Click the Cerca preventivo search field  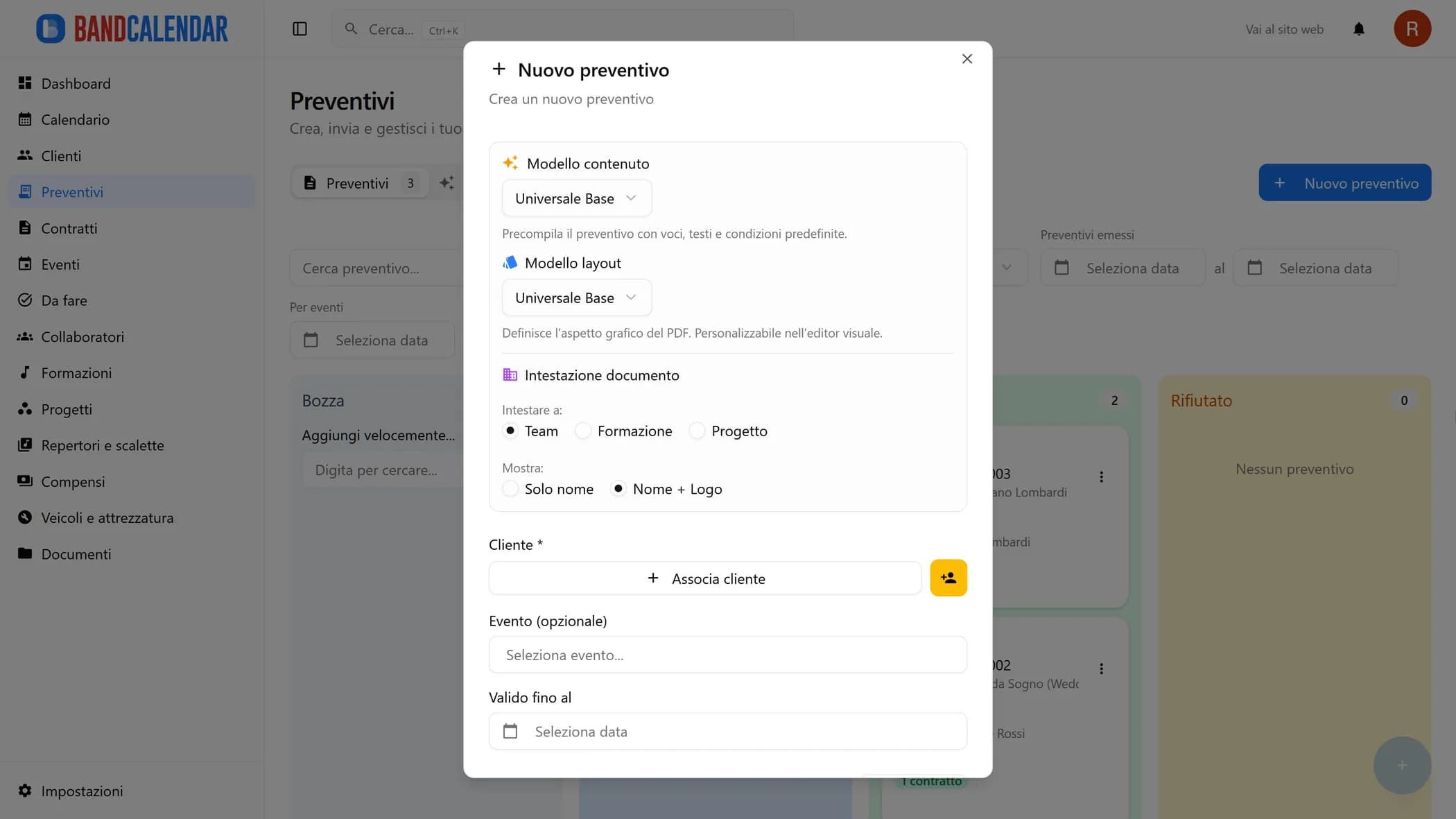click(x=376, y=268)
